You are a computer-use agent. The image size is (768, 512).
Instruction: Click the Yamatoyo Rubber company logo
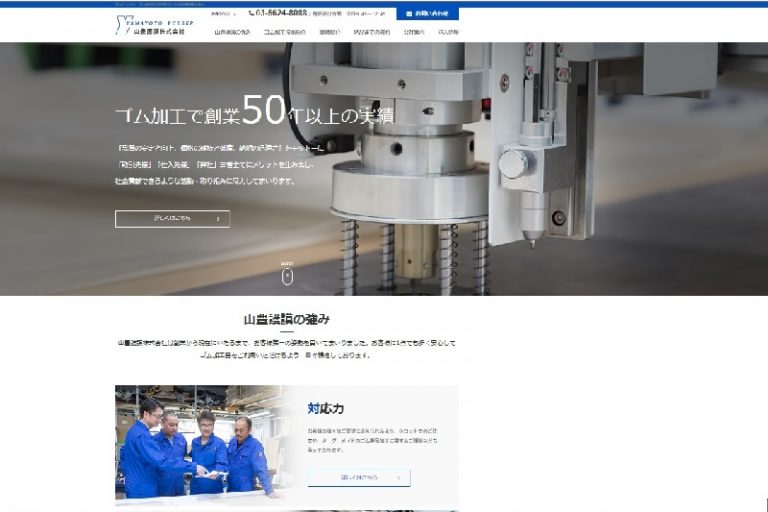point(154,25)
